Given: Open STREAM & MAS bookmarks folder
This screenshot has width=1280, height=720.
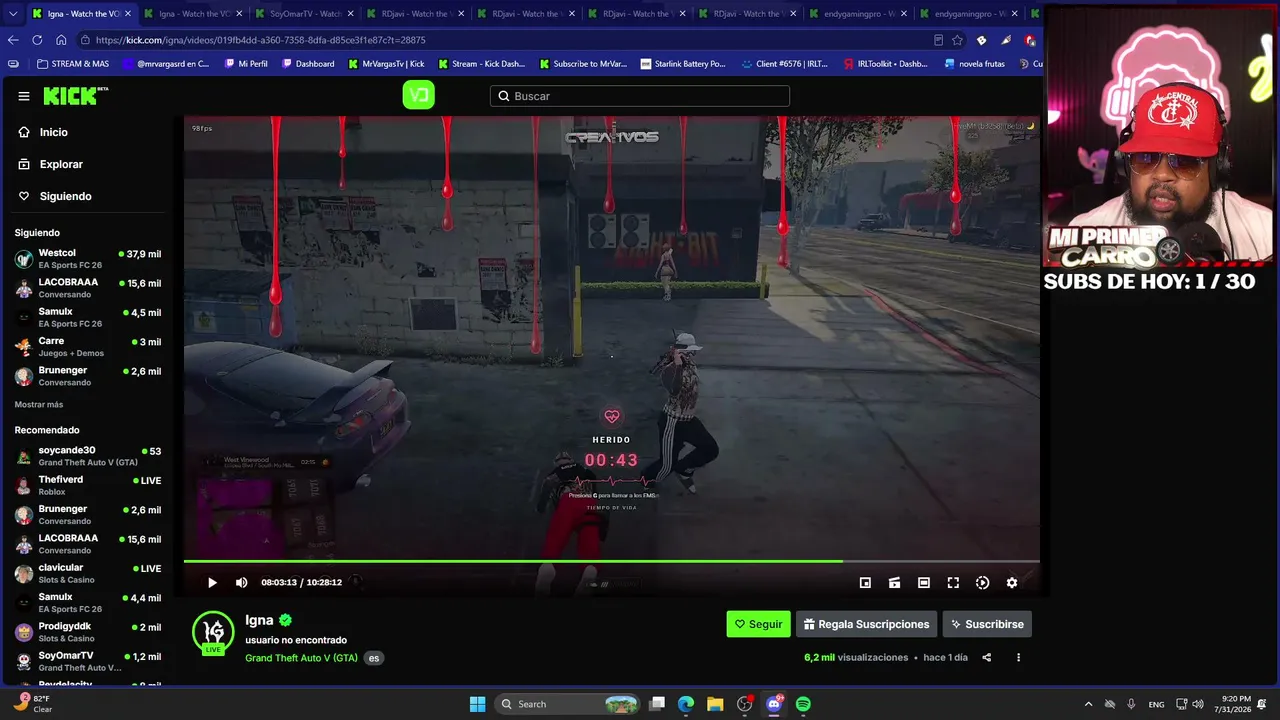Looking at the screenshot, I should (x=73, y=64).
